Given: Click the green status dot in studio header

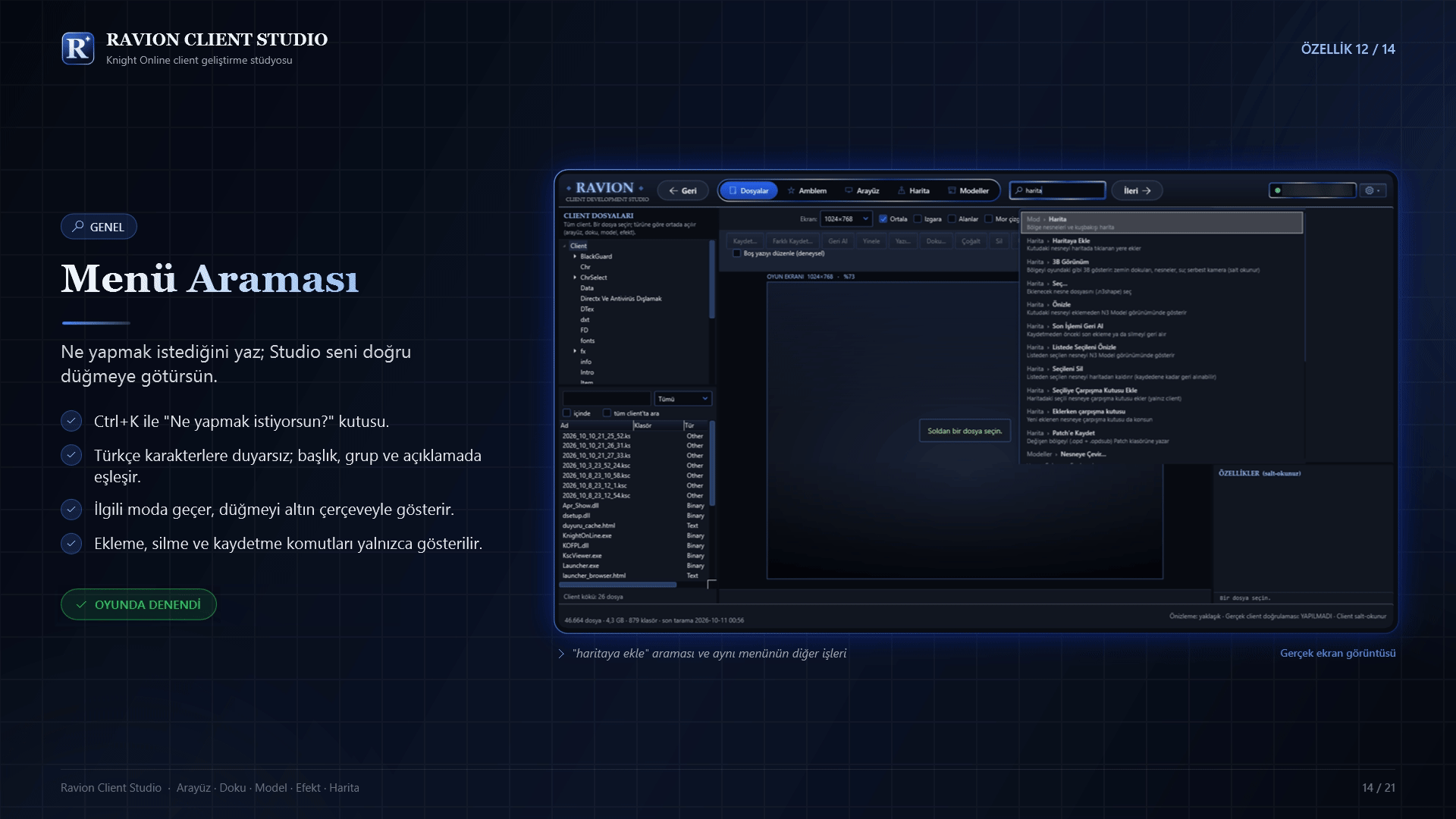Looking at the screenshot, I should coord(1278,190).
